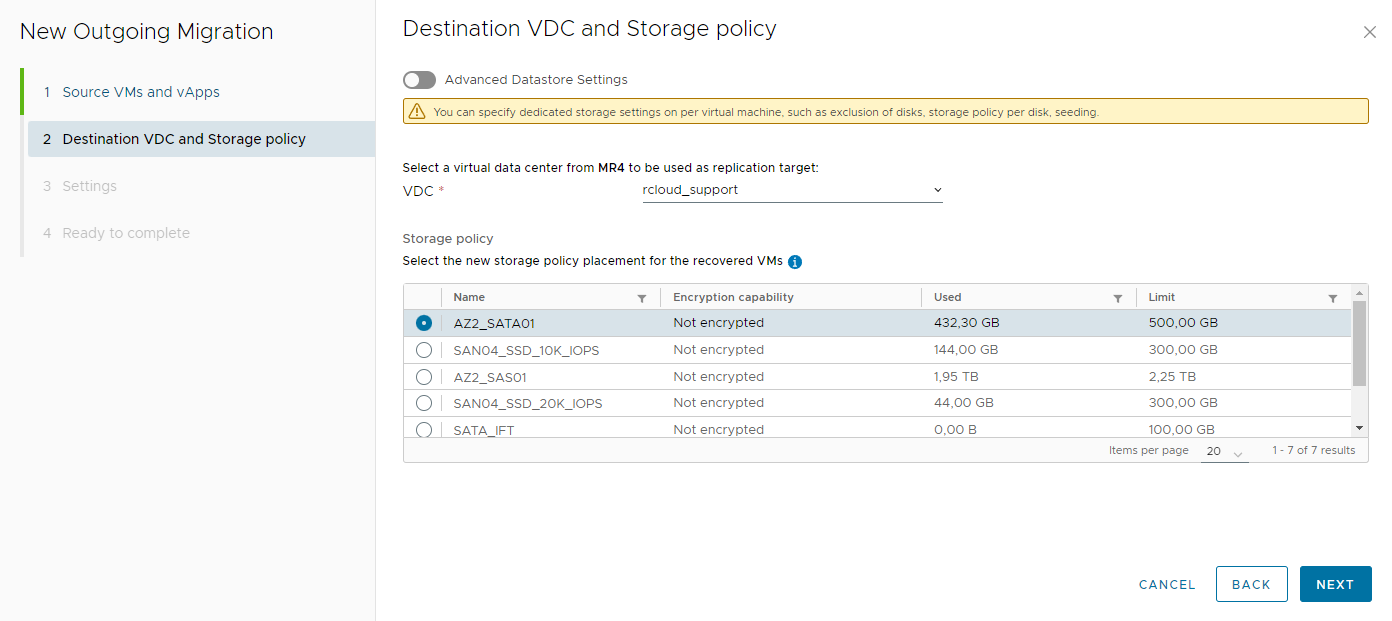Screen dimensions: 1392x621
Task: Click the yellow warning triangle icon
Action: pyautogui.click(x=417, y=111)
